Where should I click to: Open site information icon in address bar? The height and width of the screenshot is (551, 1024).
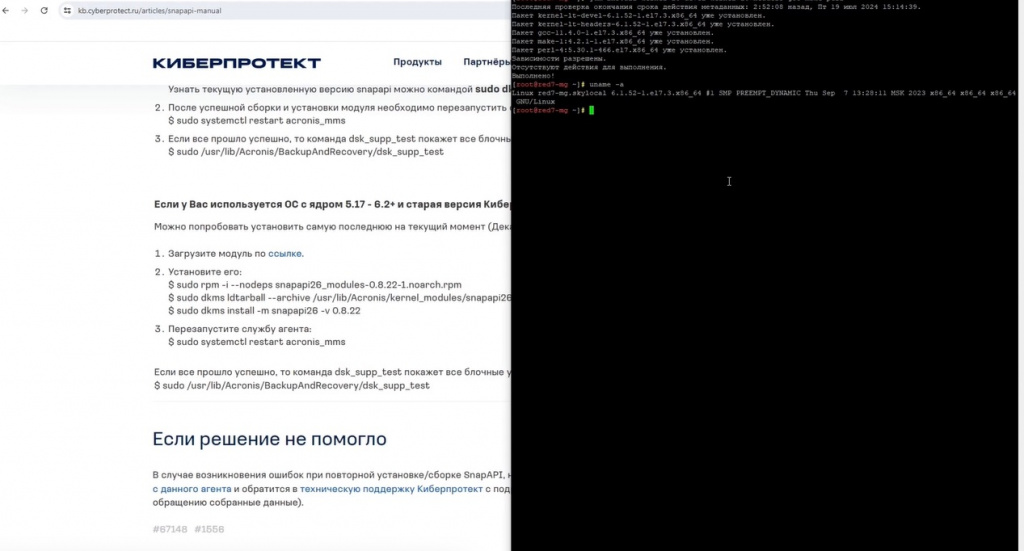pyautogui.click(x=67, y=10)
